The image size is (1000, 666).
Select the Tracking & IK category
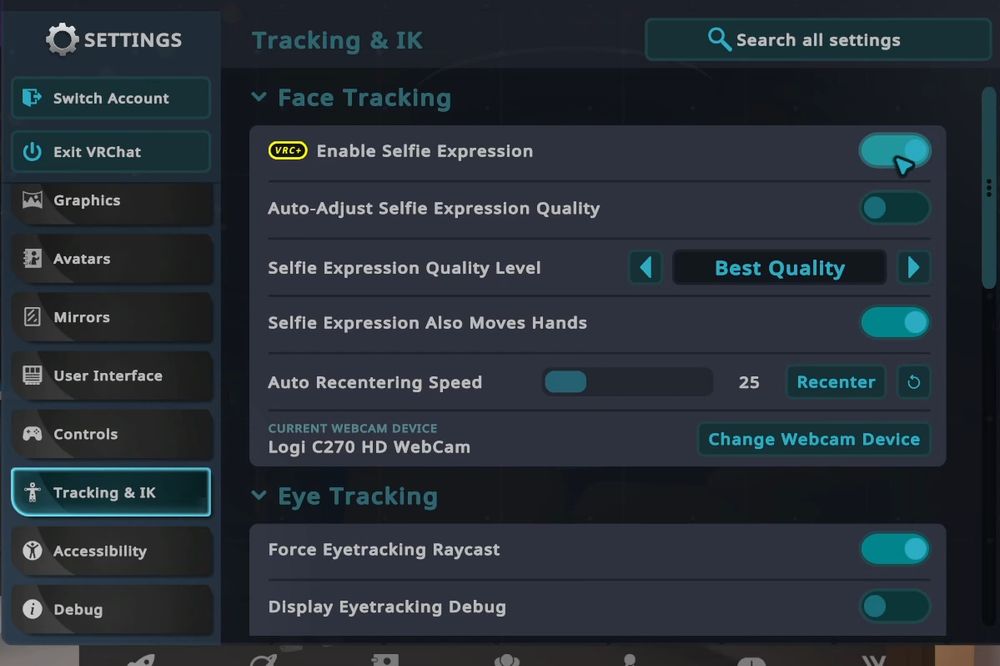pyautogui.click(x=111, y=492)
